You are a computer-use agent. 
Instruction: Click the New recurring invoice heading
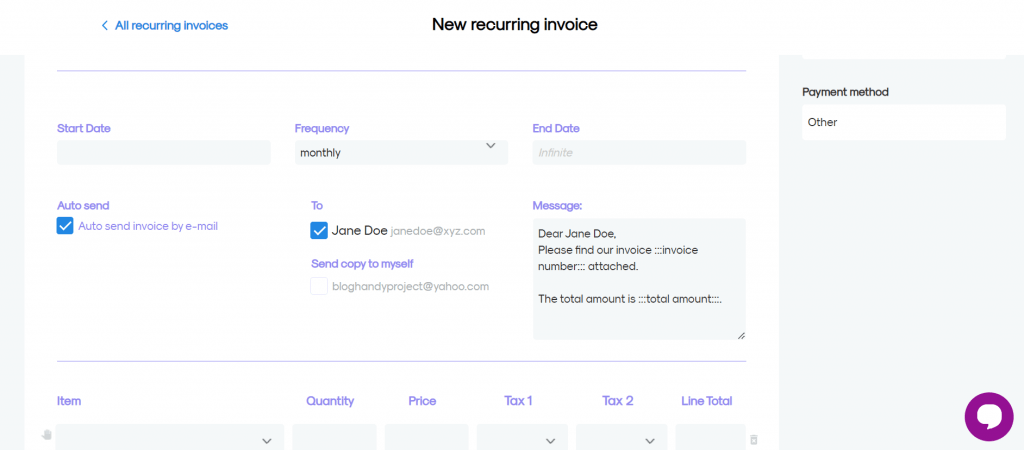(x=515, y=25)
